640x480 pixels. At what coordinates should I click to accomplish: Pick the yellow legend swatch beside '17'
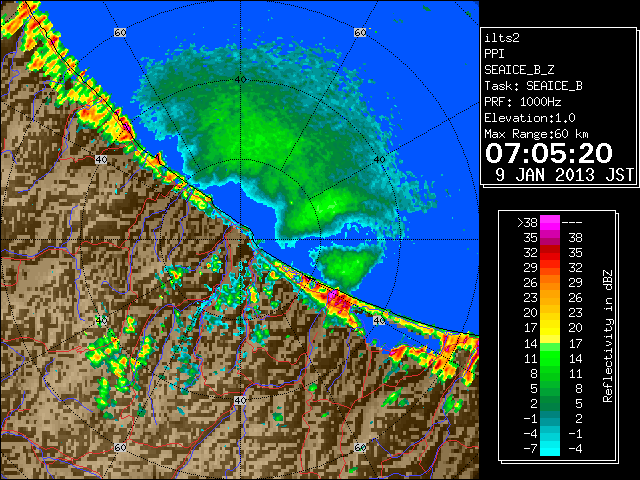point(550,328)
